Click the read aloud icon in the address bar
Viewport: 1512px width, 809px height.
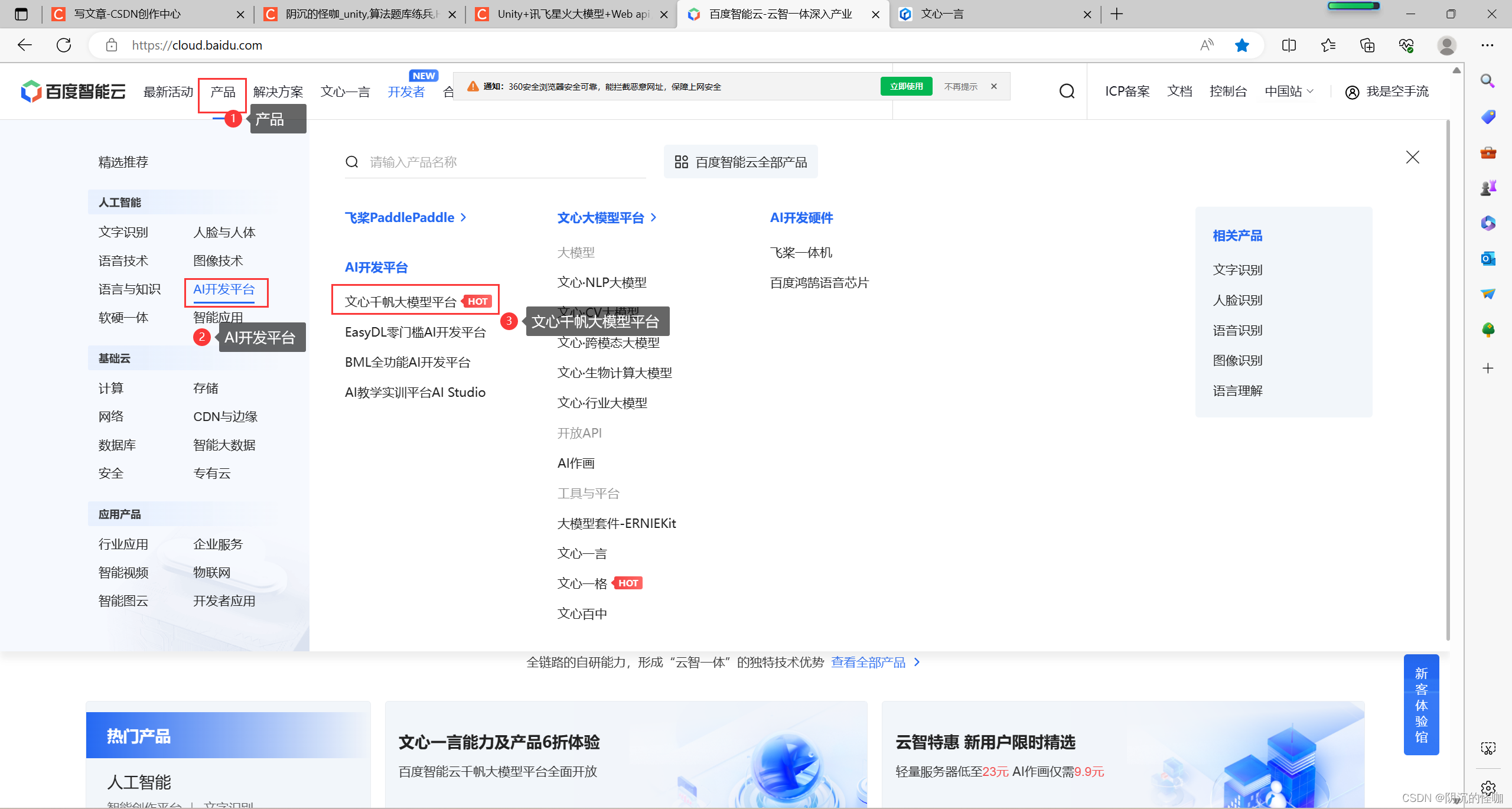pos(1207,45)
